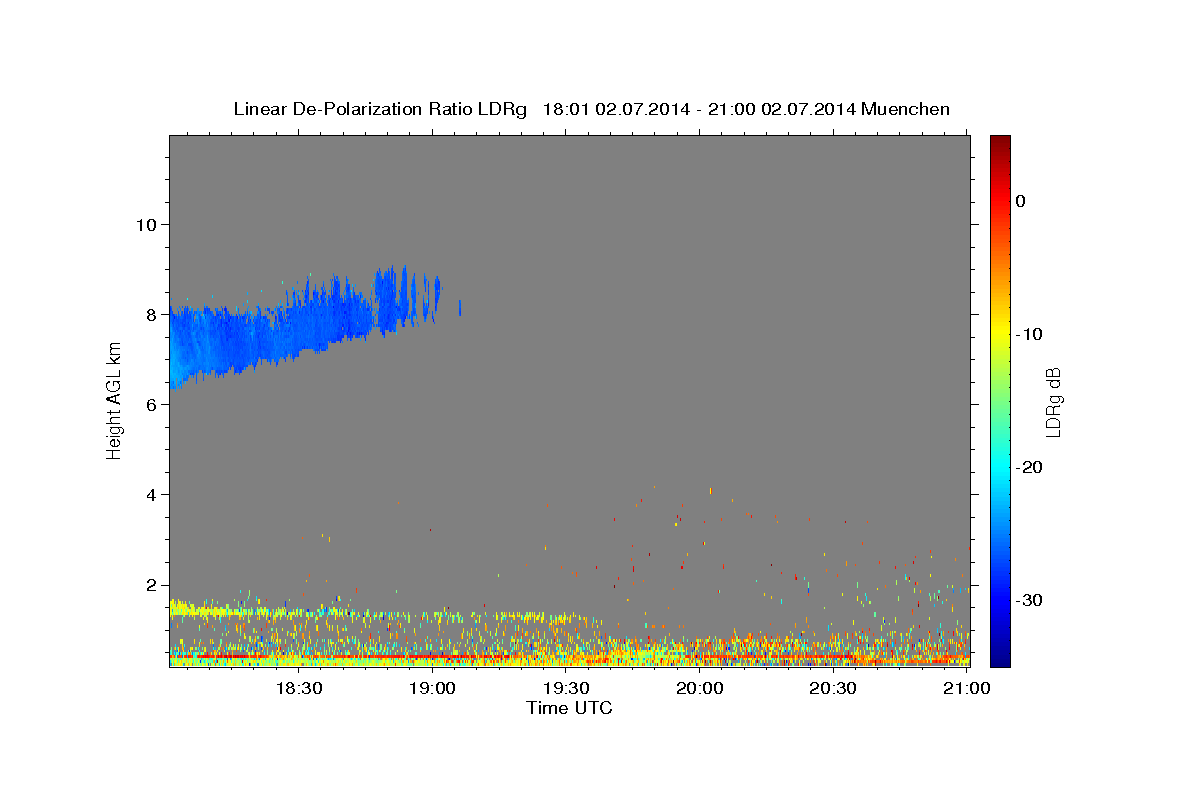Click the 19:30 time tick label
1200x800 pixels.
pyautogui.click(x=565, y=688)
